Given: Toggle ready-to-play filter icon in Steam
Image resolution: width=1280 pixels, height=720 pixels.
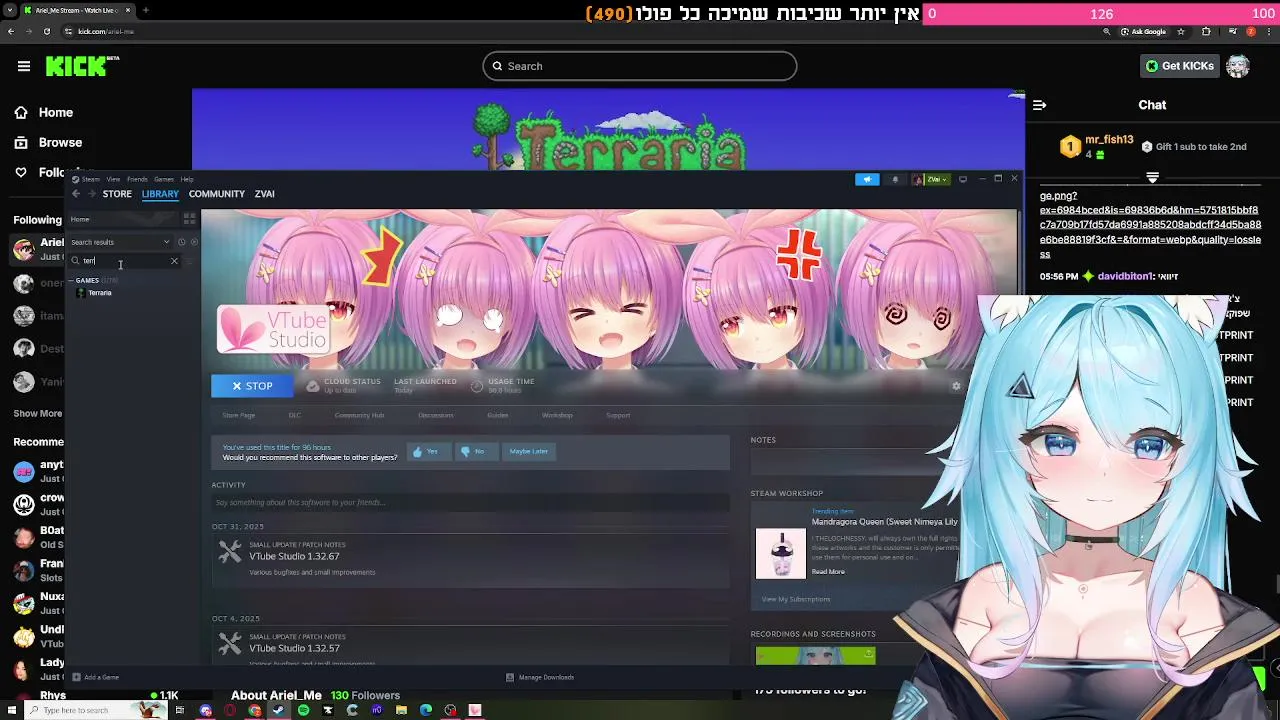Looking at the screenshot, I should 194,242.
